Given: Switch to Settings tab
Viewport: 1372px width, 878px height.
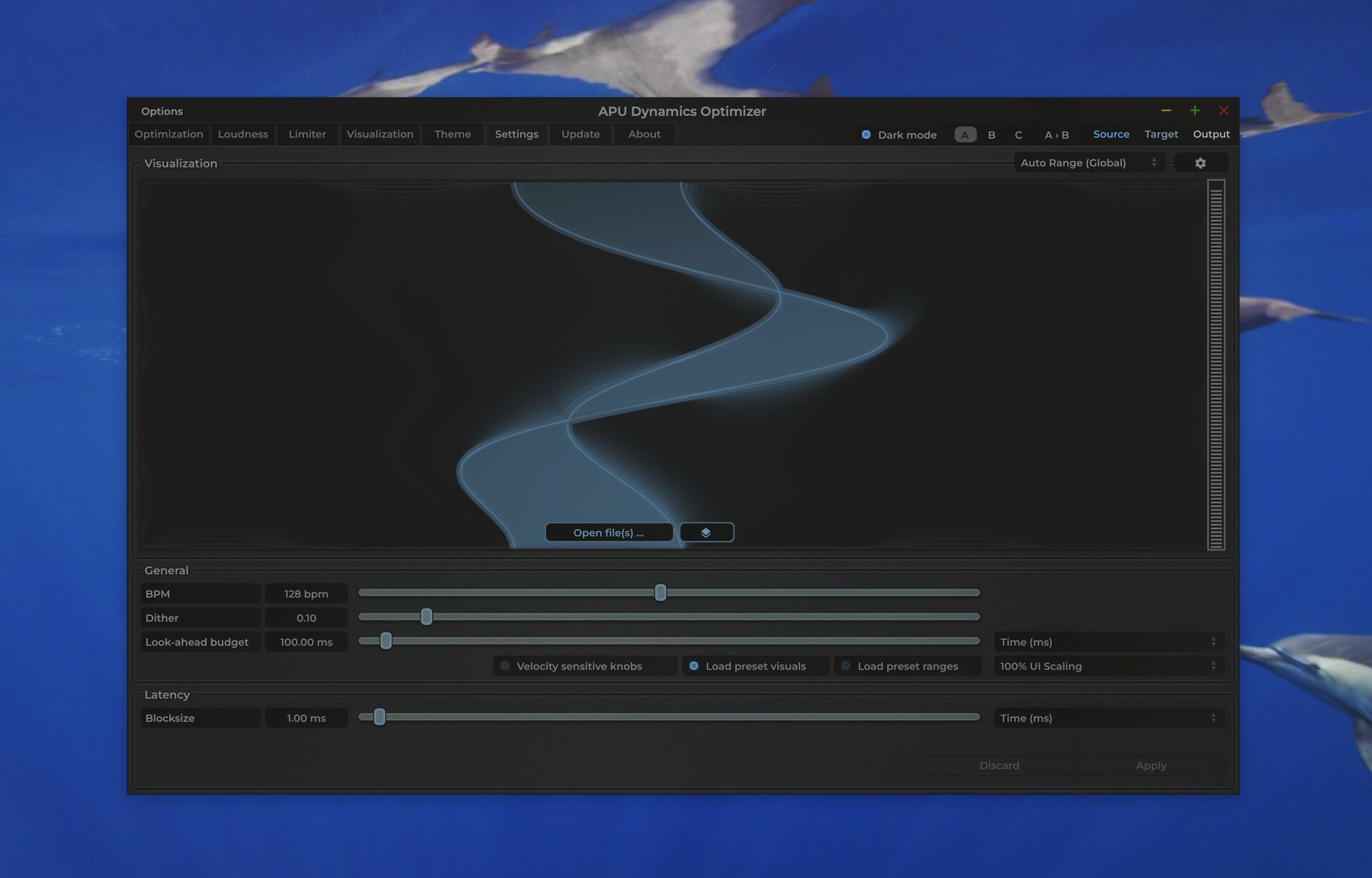Looking at the screenshot, I should tap(517, 134).
